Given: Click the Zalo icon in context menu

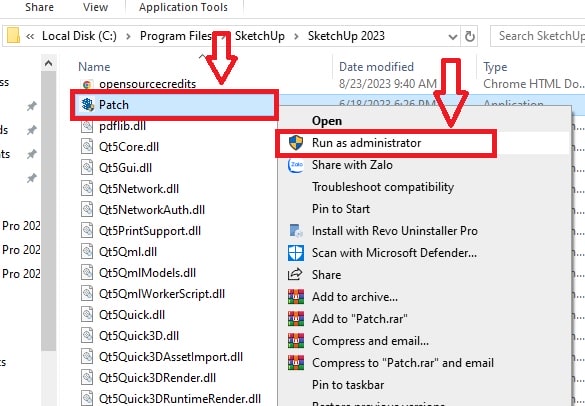Looking at the screenshot, I should point(296,165).
